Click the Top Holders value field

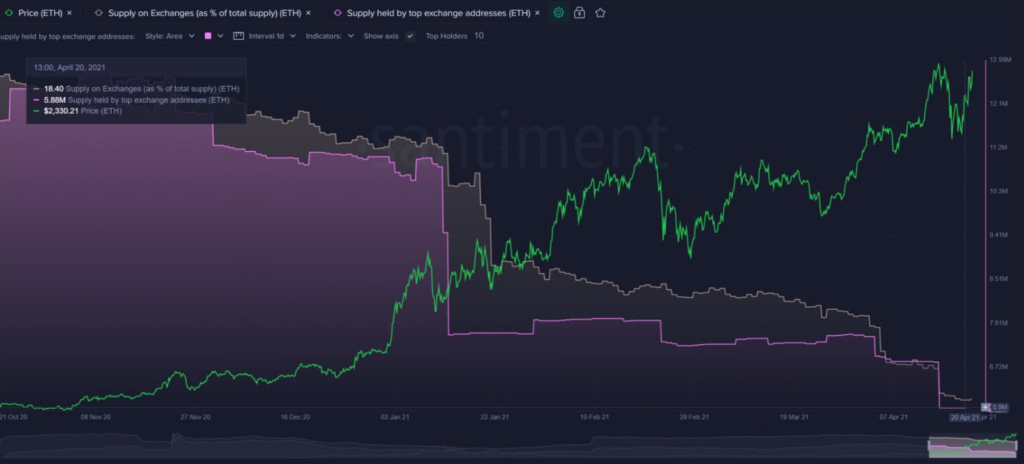tap(479, 36)
